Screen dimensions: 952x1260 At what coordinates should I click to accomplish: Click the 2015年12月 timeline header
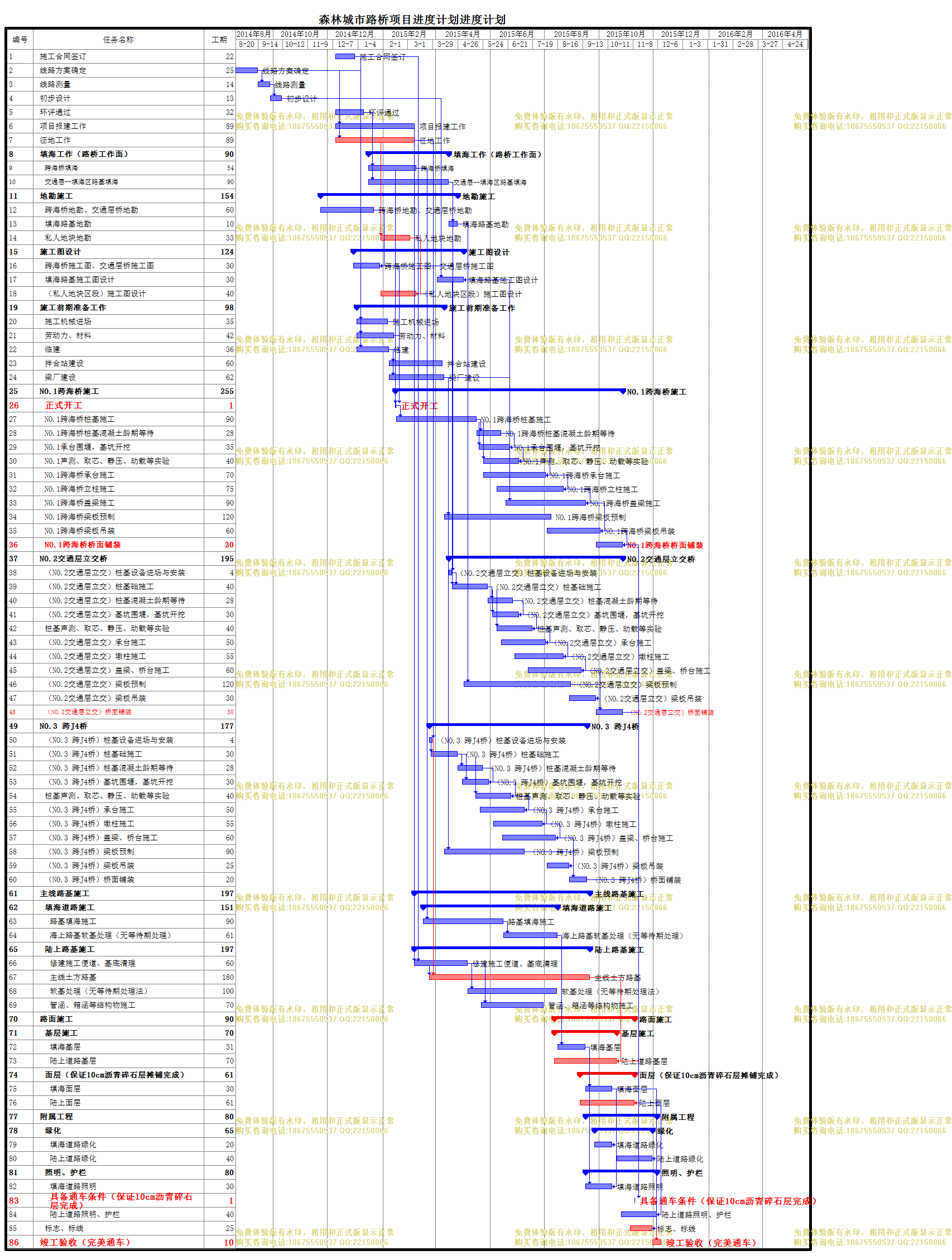680,34
